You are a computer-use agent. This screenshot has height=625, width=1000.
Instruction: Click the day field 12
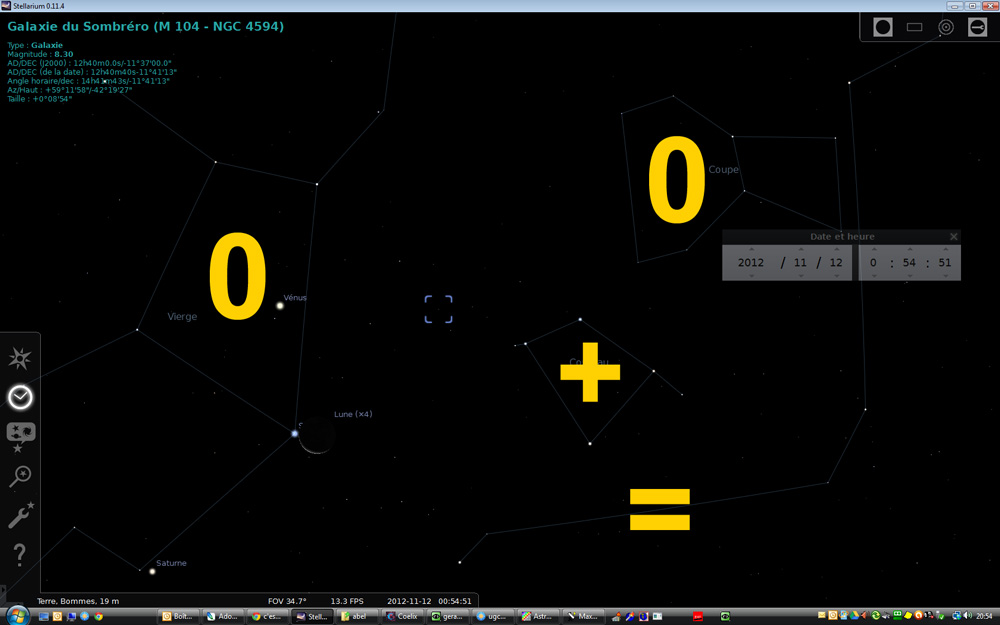[x=836, y=263]
